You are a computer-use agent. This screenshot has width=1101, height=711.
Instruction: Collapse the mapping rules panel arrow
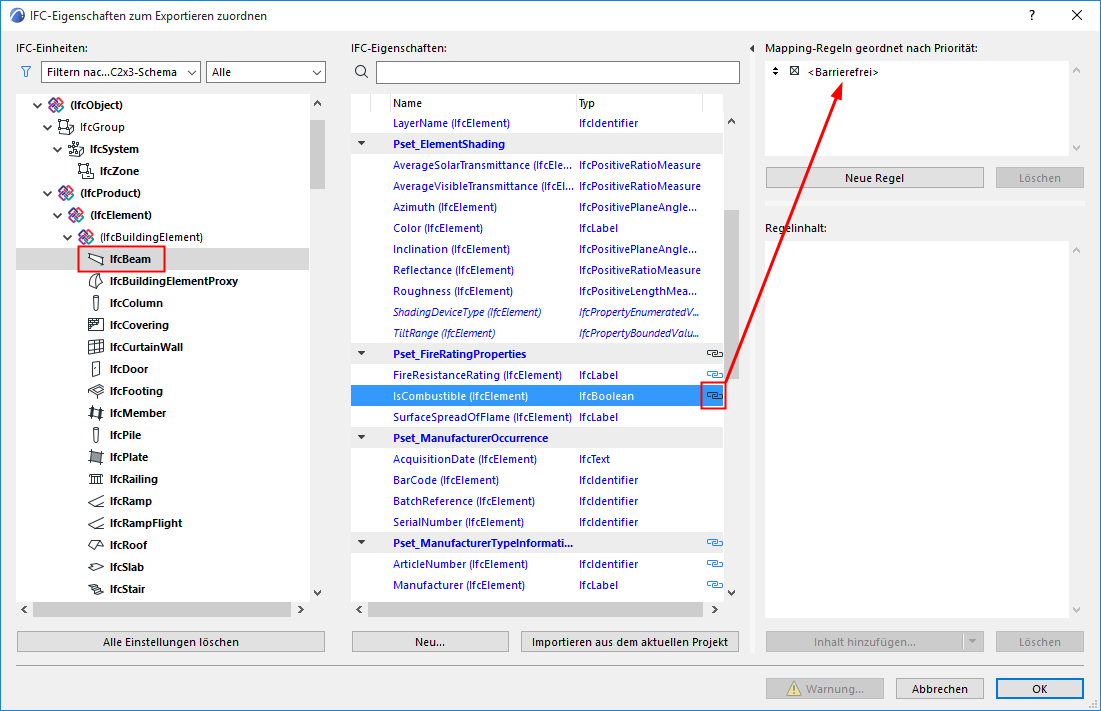(752, 48)
